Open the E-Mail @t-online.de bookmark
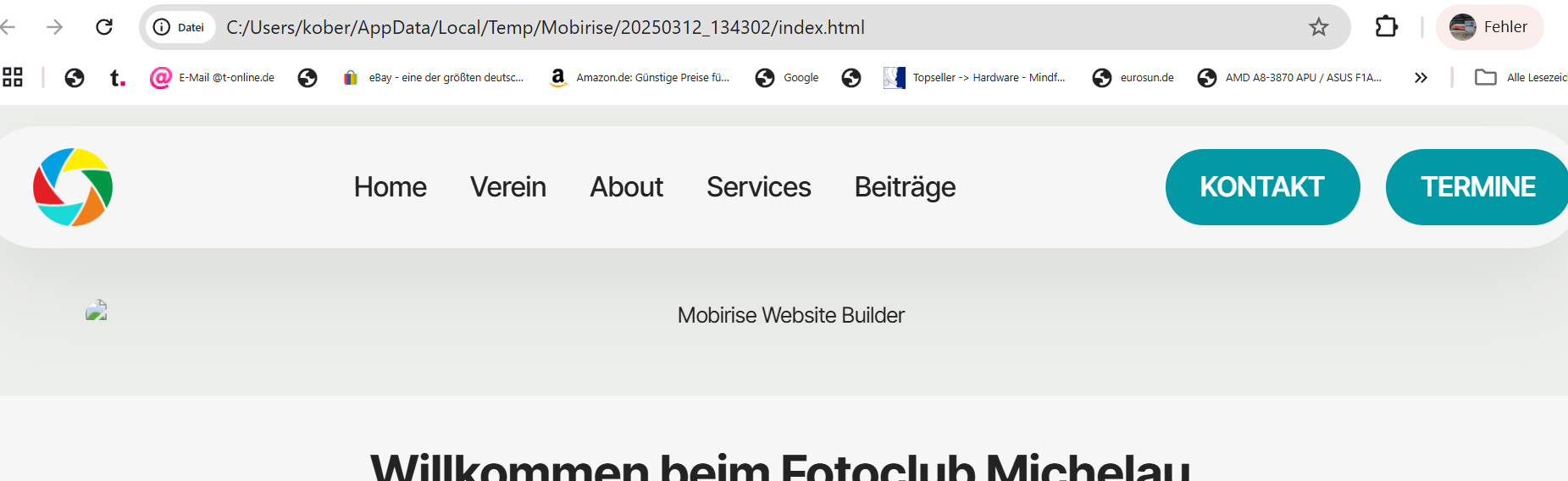This screenshot has width=1568, height=481. pos(213,78)
